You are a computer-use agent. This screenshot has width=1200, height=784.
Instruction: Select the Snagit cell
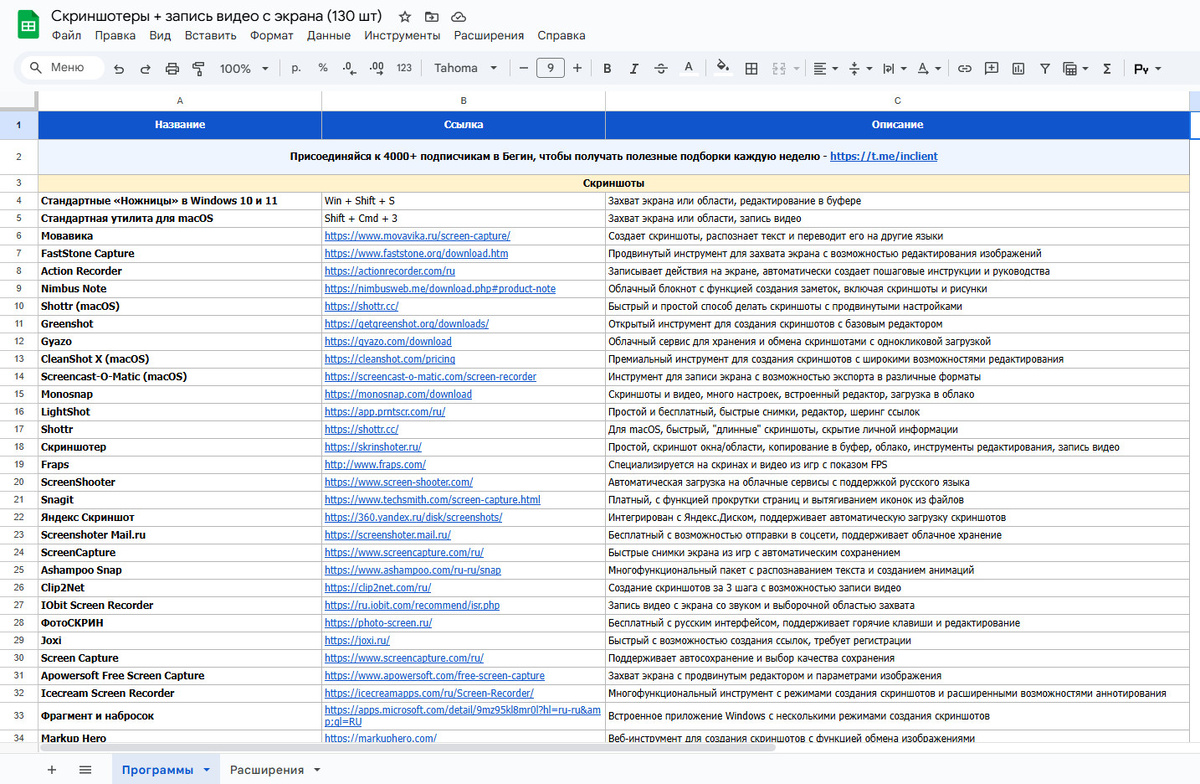(180, 500)
